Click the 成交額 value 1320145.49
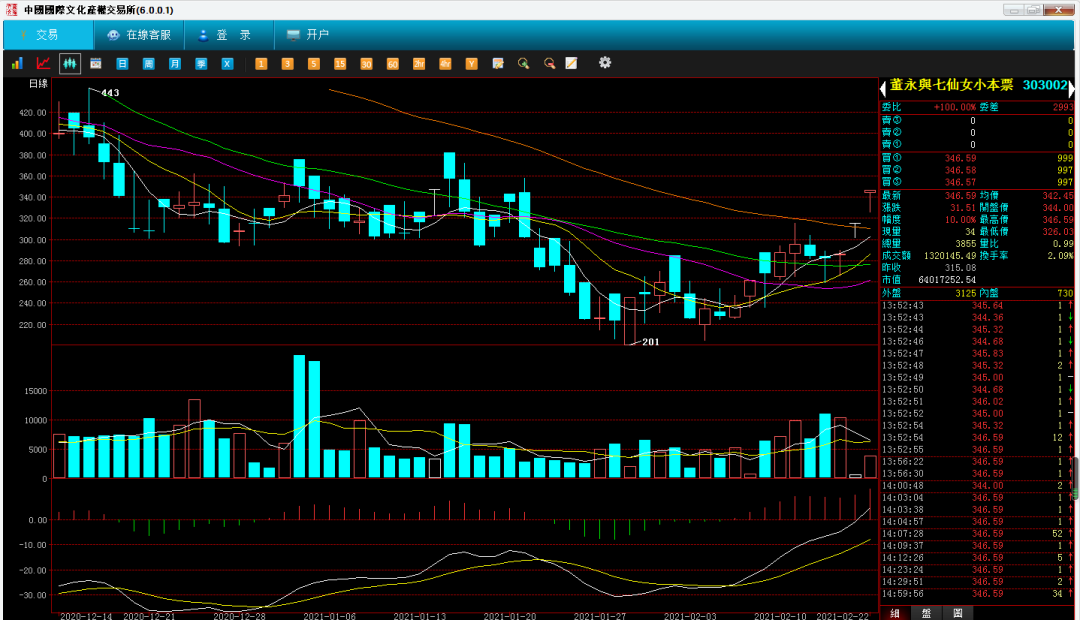The image size is (1080, 620). tap(950, 256)
